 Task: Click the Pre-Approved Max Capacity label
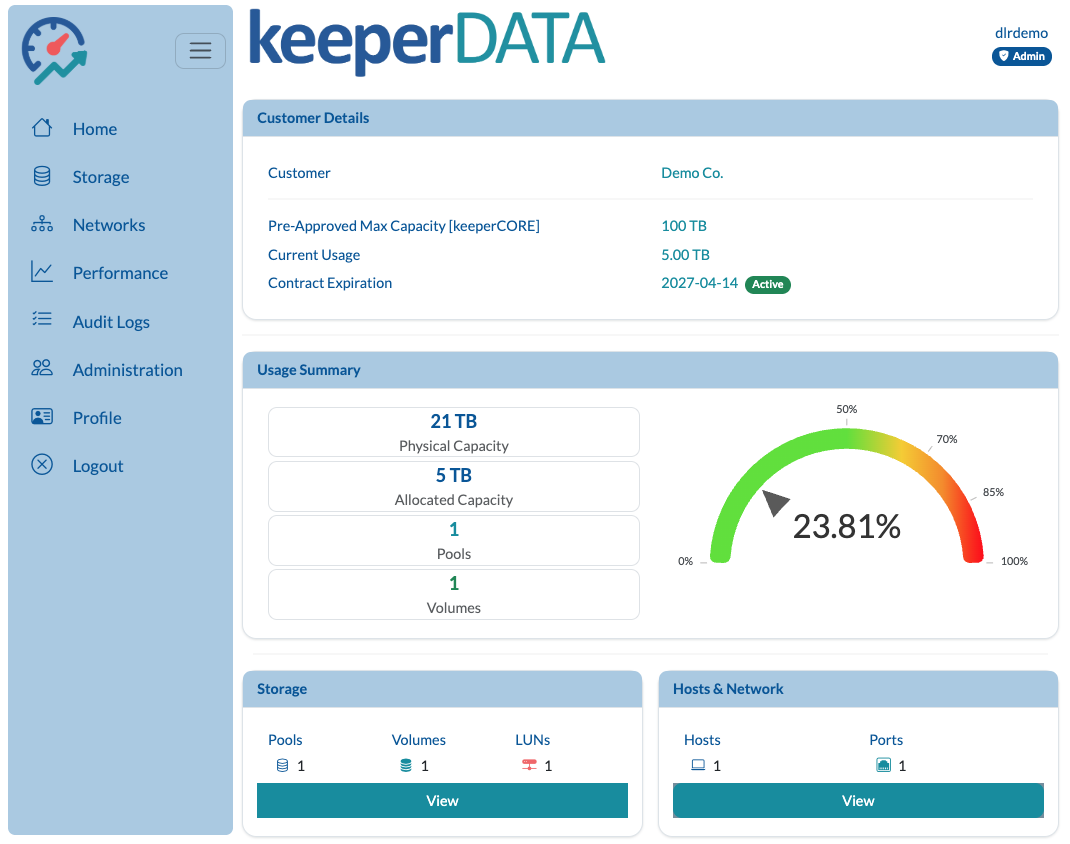(404, 226)
